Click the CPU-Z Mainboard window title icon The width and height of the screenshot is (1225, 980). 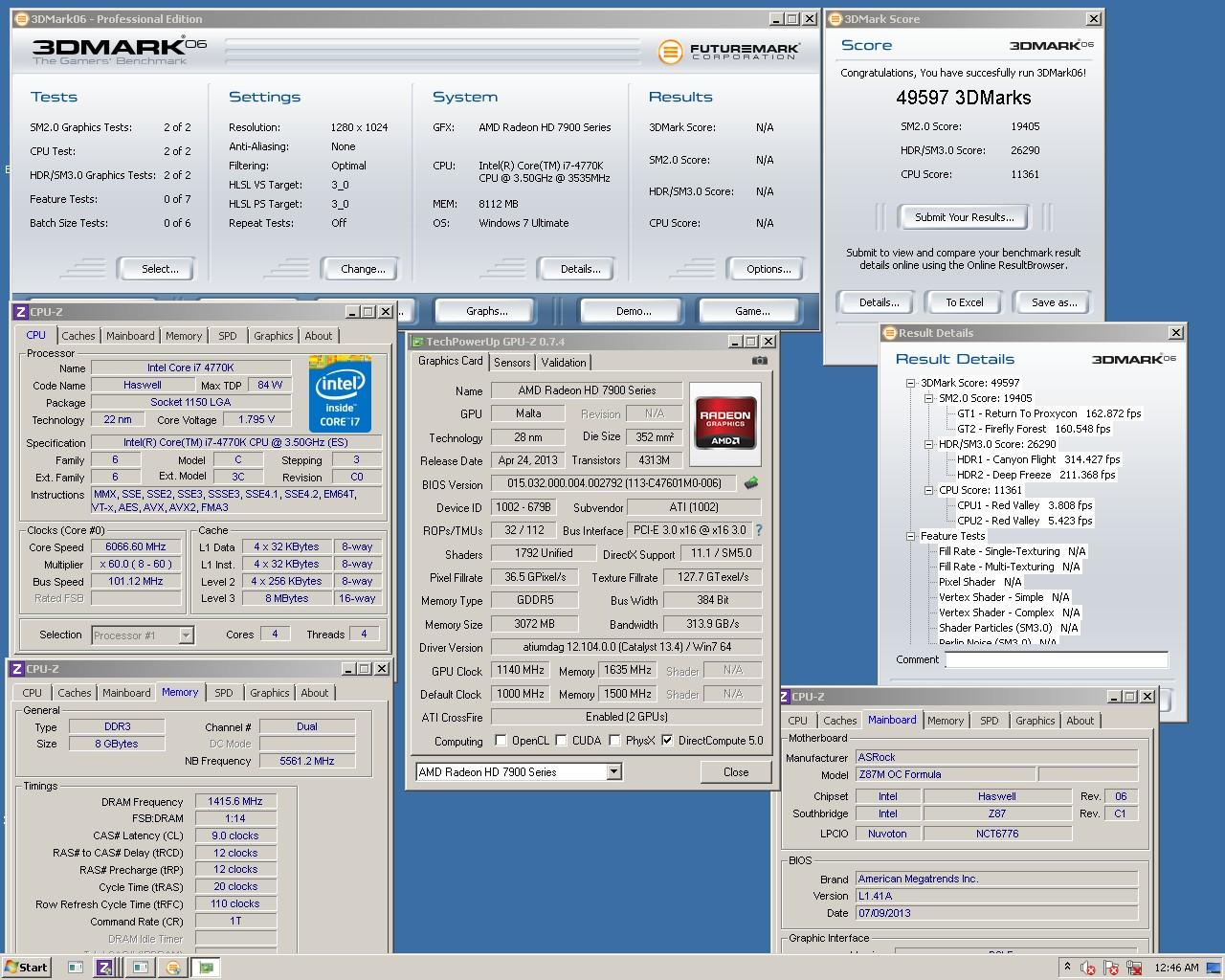tap(785, 697)
